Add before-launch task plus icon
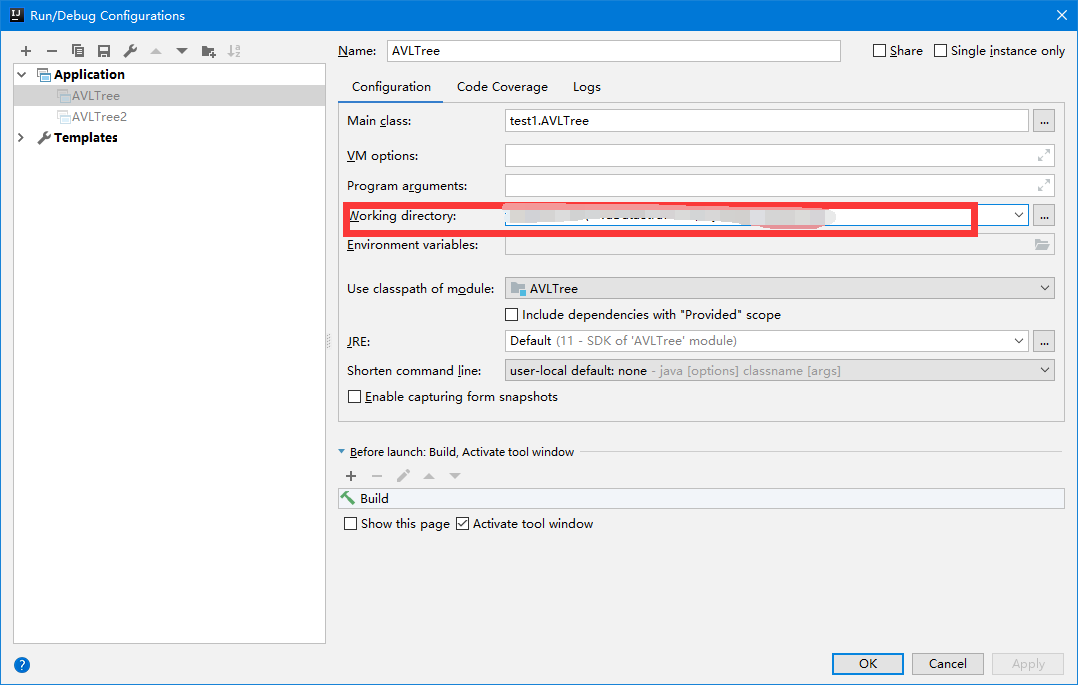 (x=351, y=476)
